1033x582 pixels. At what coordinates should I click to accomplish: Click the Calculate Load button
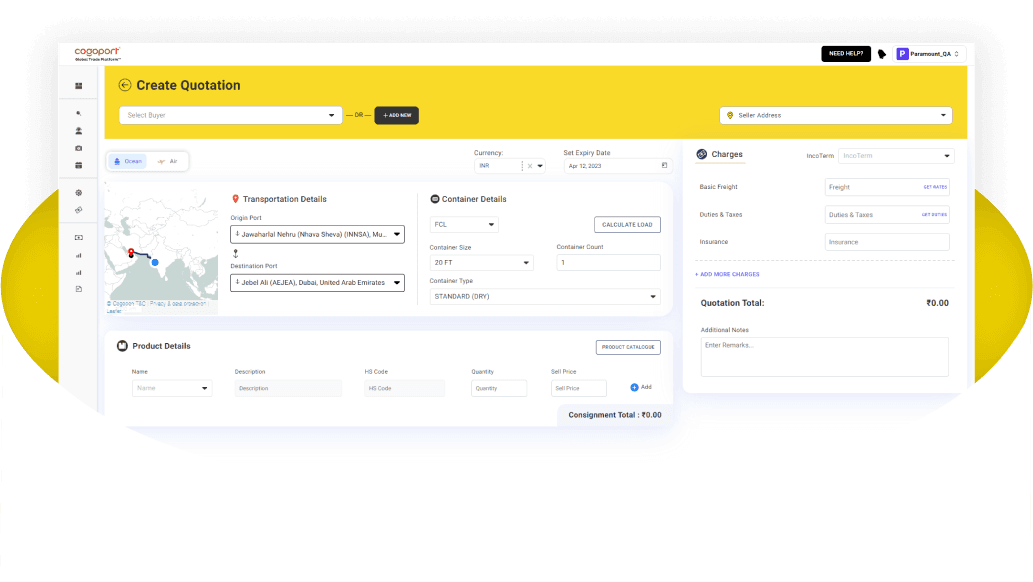tap(627, 225)
